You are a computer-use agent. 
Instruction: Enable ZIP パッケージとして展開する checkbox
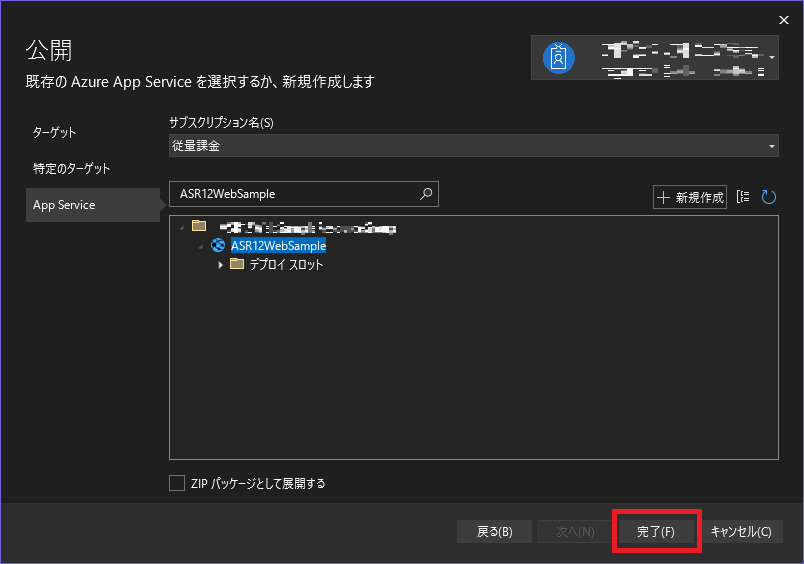(177, 483)
